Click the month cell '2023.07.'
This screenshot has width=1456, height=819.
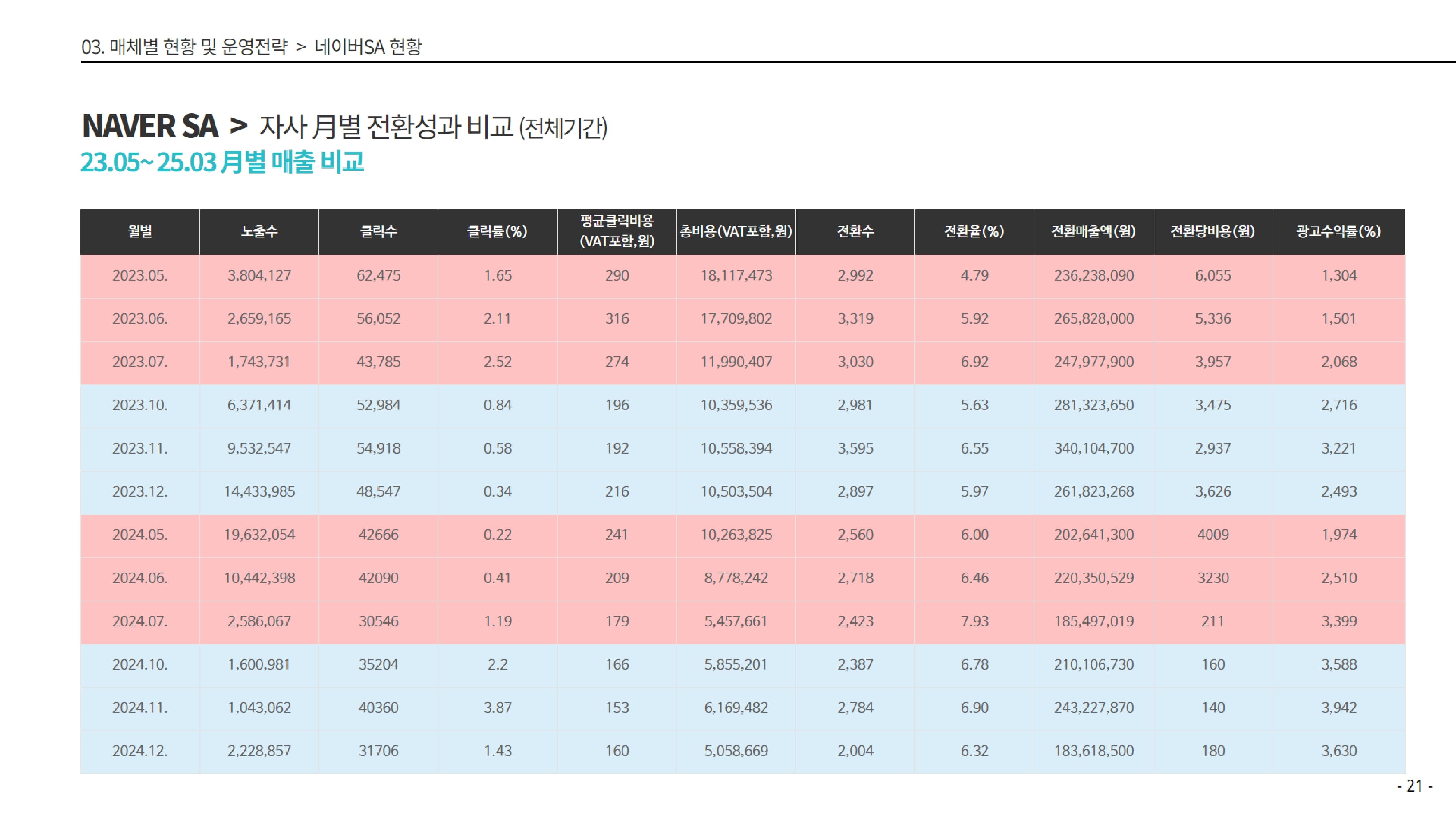pos(140,362)
